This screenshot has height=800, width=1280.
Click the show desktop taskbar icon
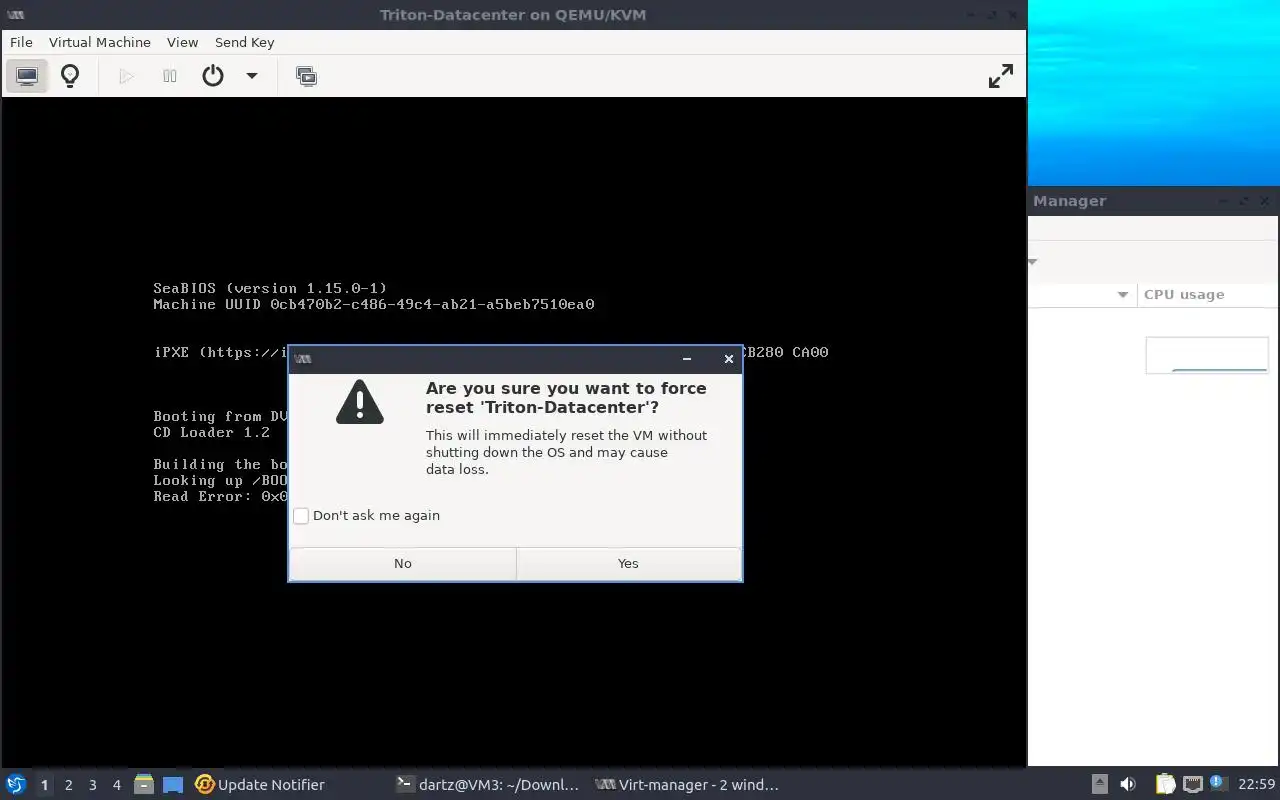(173, 785)
